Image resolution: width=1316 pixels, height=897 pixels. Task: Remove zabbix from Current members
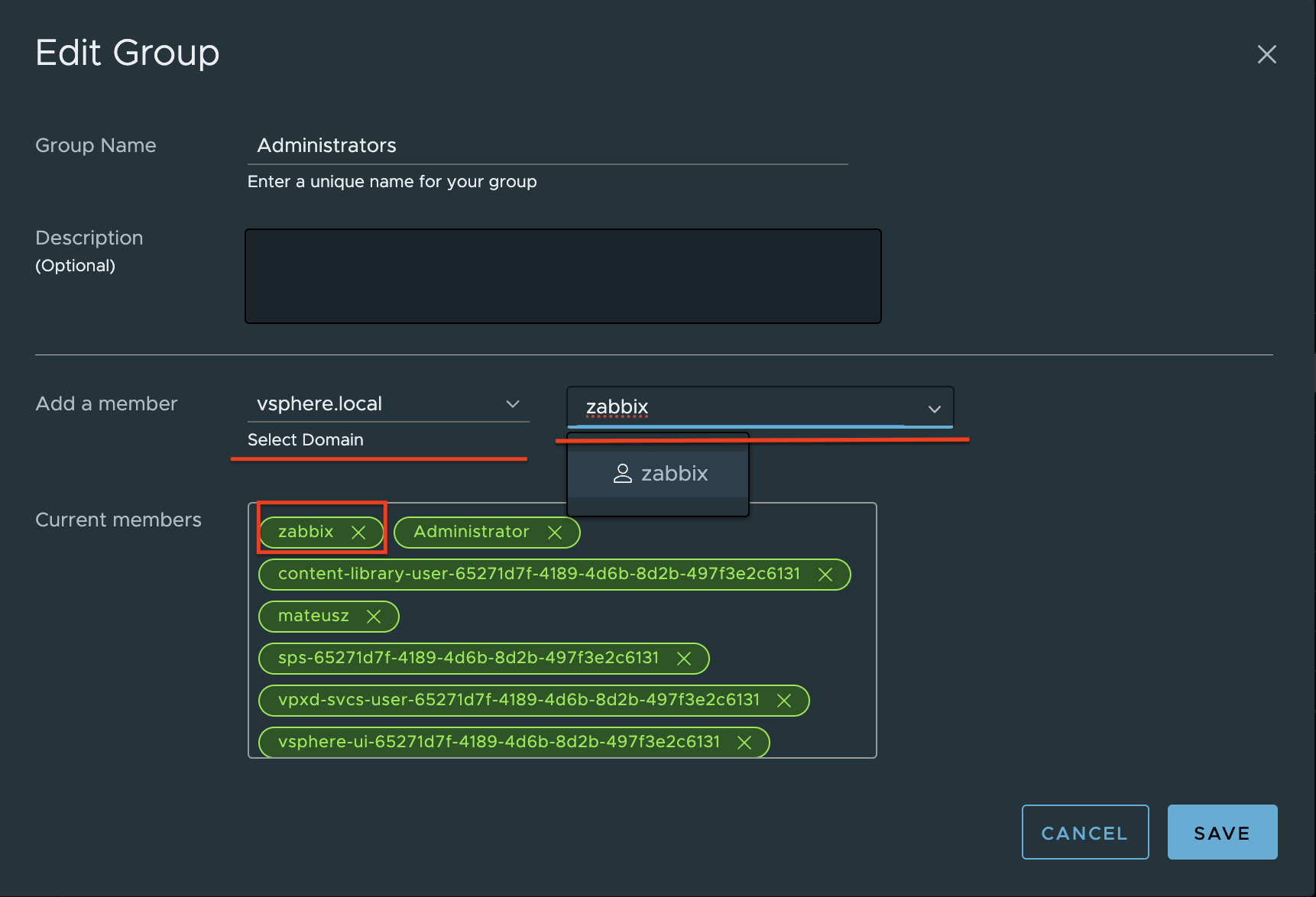(x=358, y=532)
